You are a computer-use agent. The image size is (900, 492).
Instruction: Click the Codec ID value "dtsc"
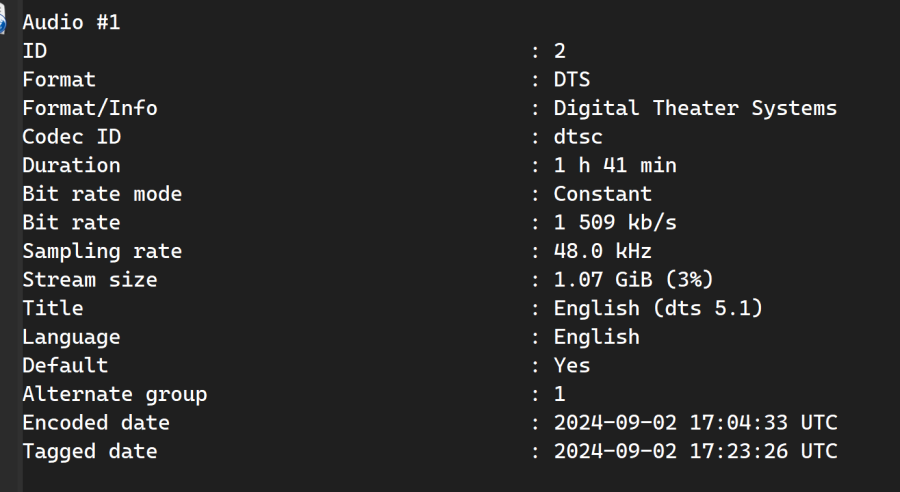pos(578,137)
